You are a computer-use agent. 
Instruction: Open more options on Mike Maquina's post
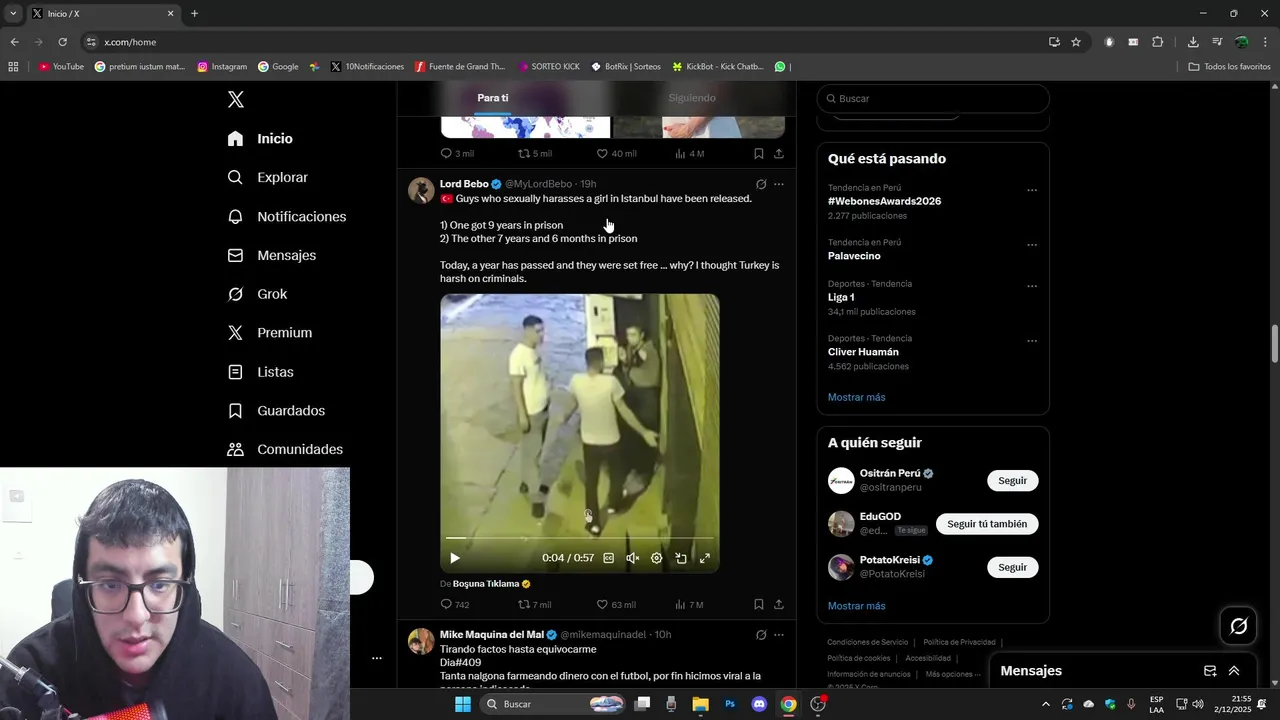click(779, 635)
